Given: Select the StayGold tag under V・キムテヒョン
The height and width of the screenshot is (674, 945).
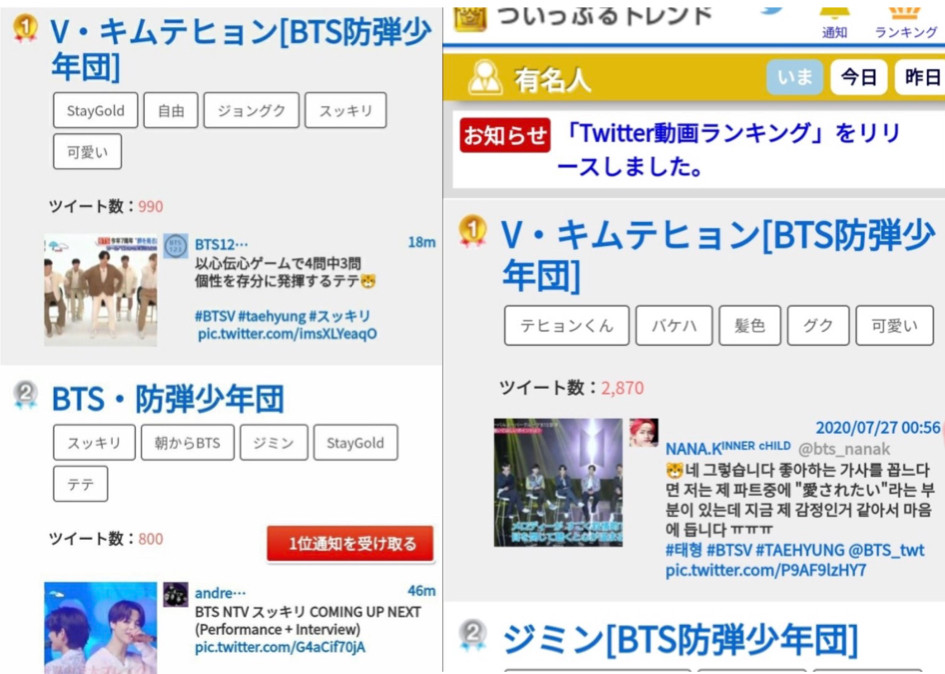Looking at the screenshot, I should (x=95, y=110).
